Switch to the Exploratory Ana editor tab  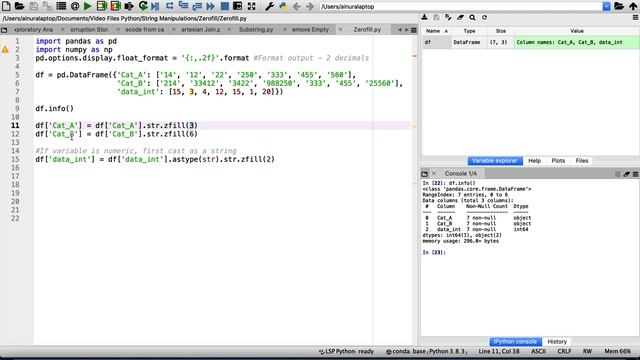[33, 30]
